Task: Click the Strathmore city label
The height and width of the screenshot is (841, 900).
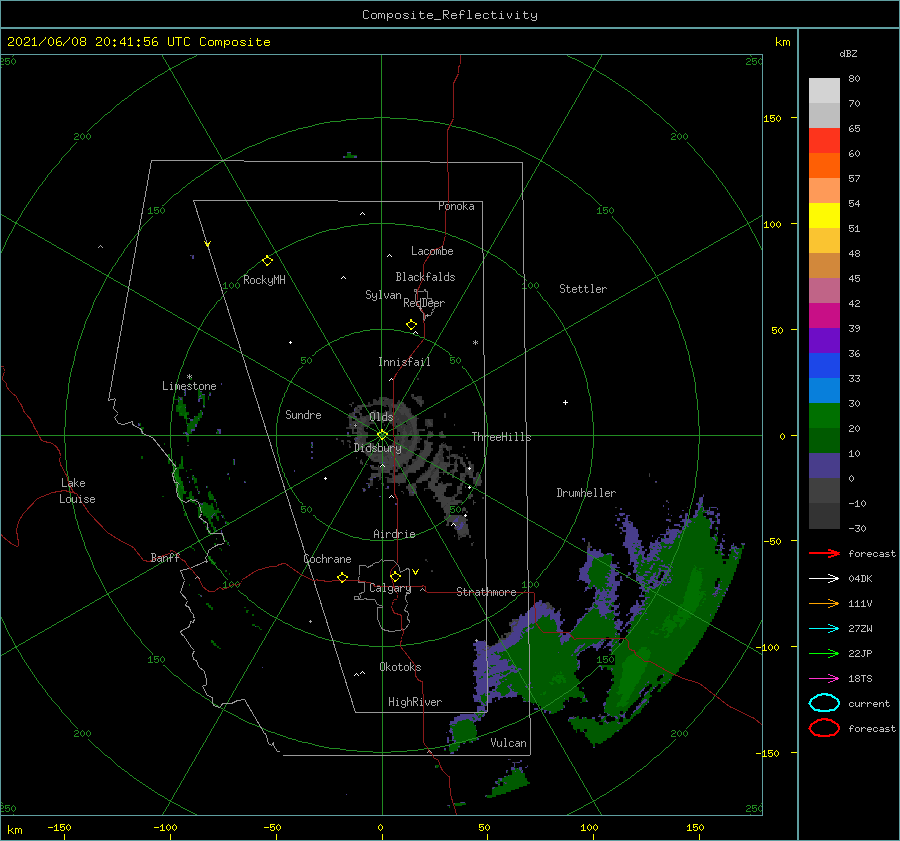Action: pos(486,592)
